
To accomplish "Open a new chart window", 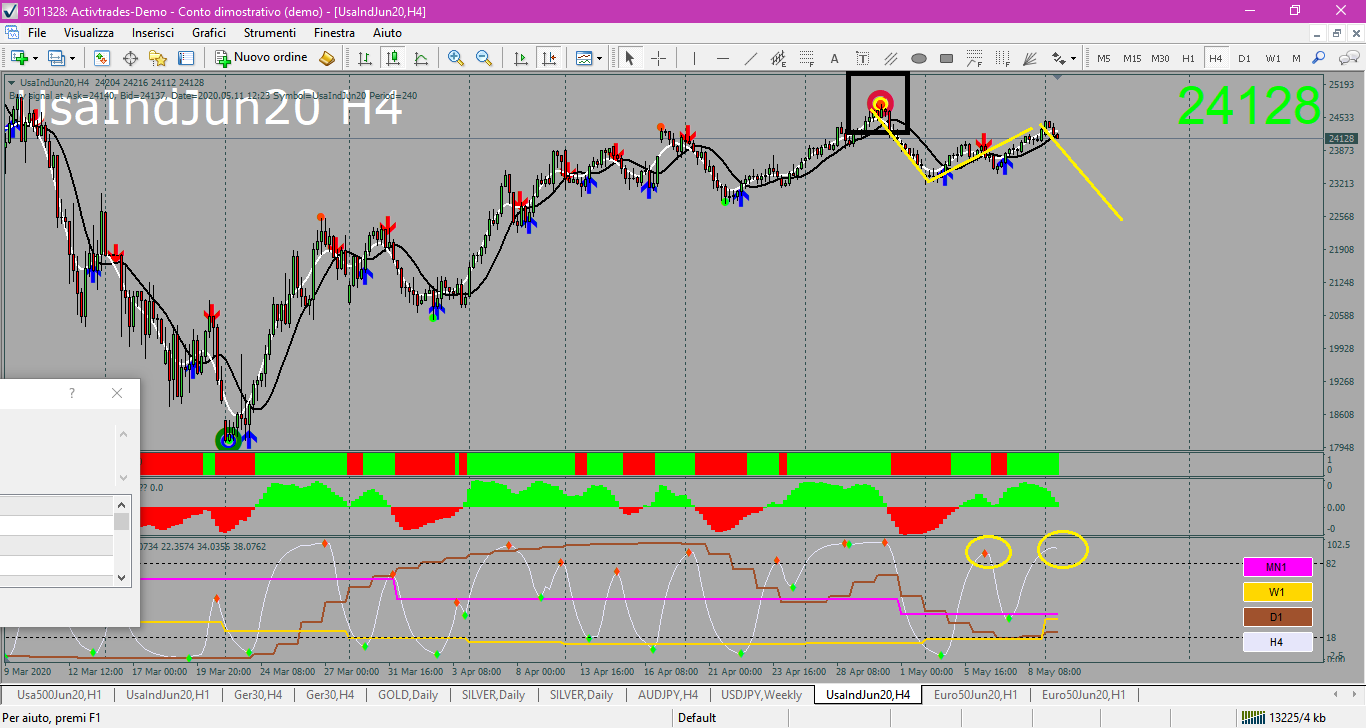I will pos(19,58).
